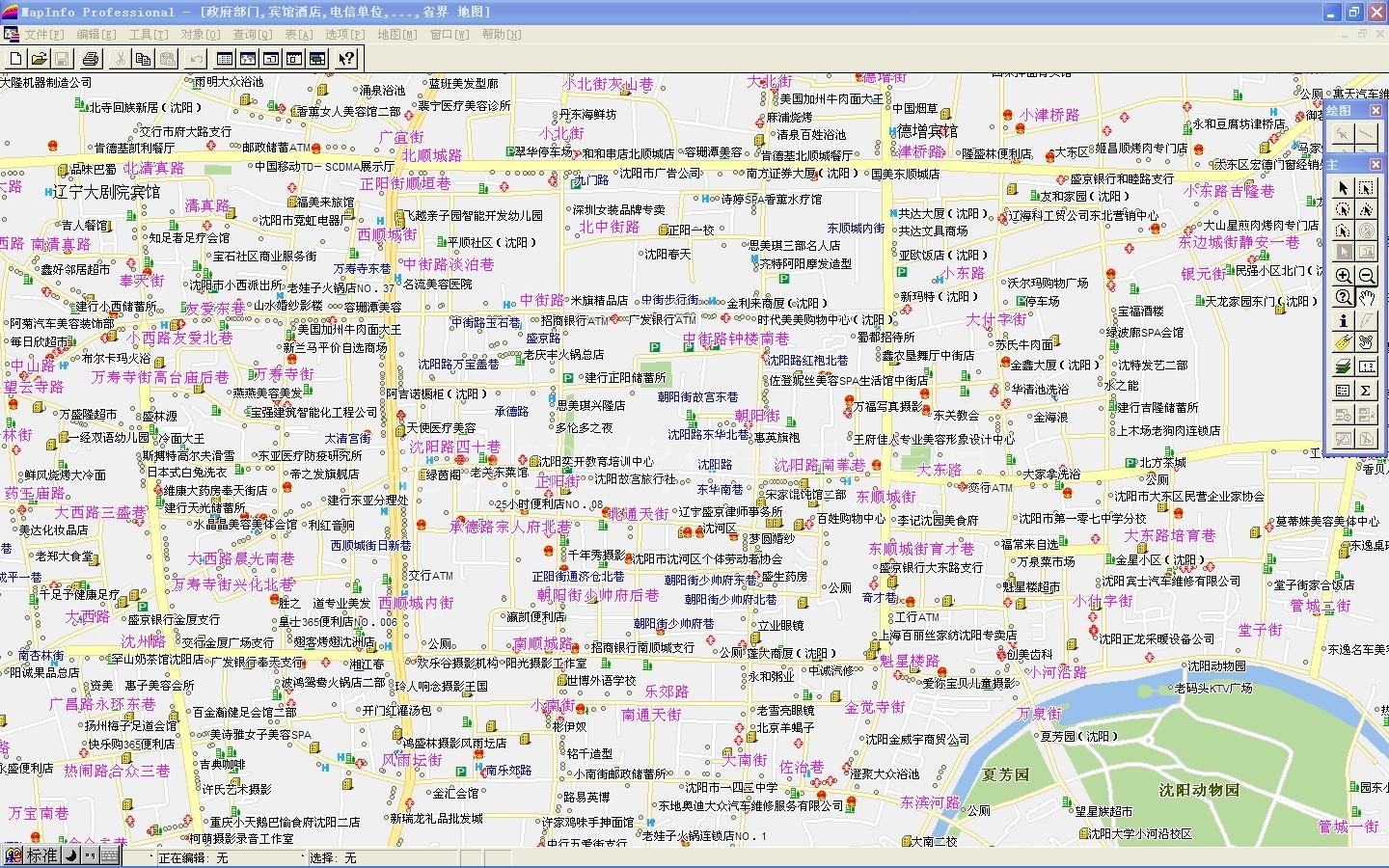Viewport: 1389px width, 868px height.
Task: Click the Unselect All tool
Action: [x=1367, y=231]
